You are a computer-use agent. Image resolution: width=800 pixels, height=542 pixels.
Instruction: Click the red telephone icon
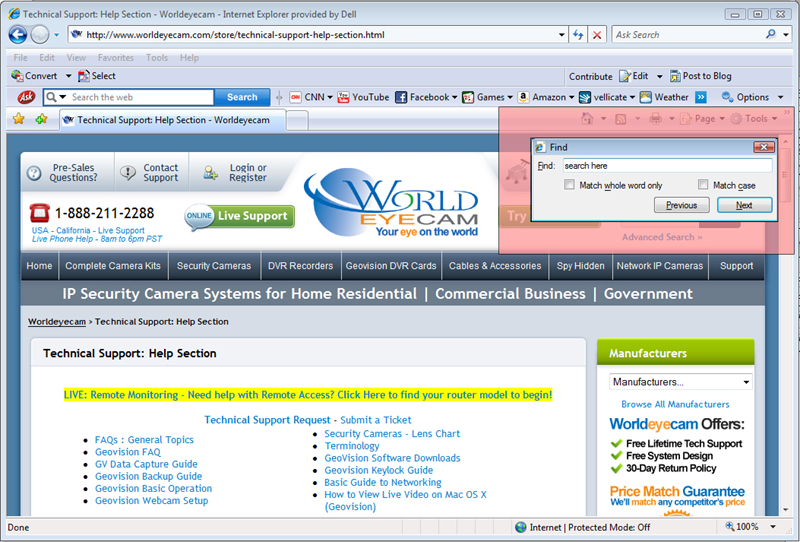(39, 212)
